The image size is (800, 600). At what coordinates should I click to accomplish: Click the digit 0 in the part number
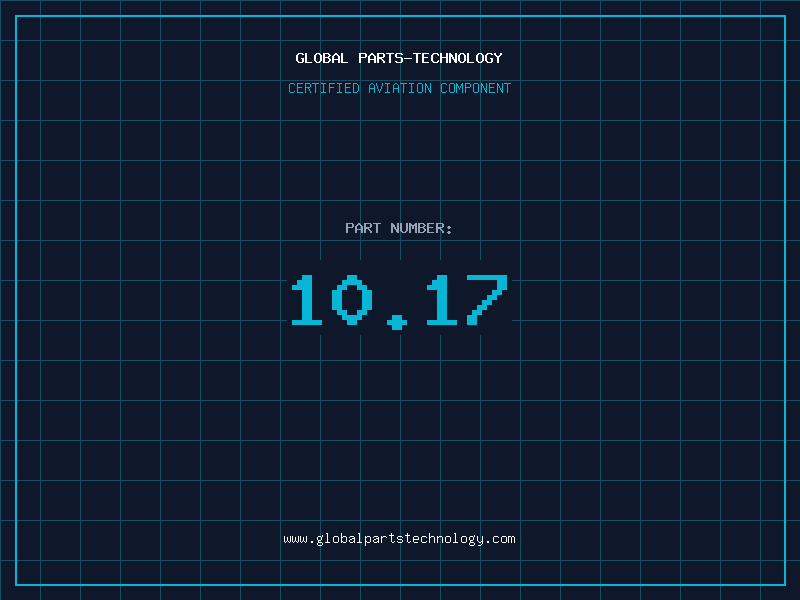[352, 300]
